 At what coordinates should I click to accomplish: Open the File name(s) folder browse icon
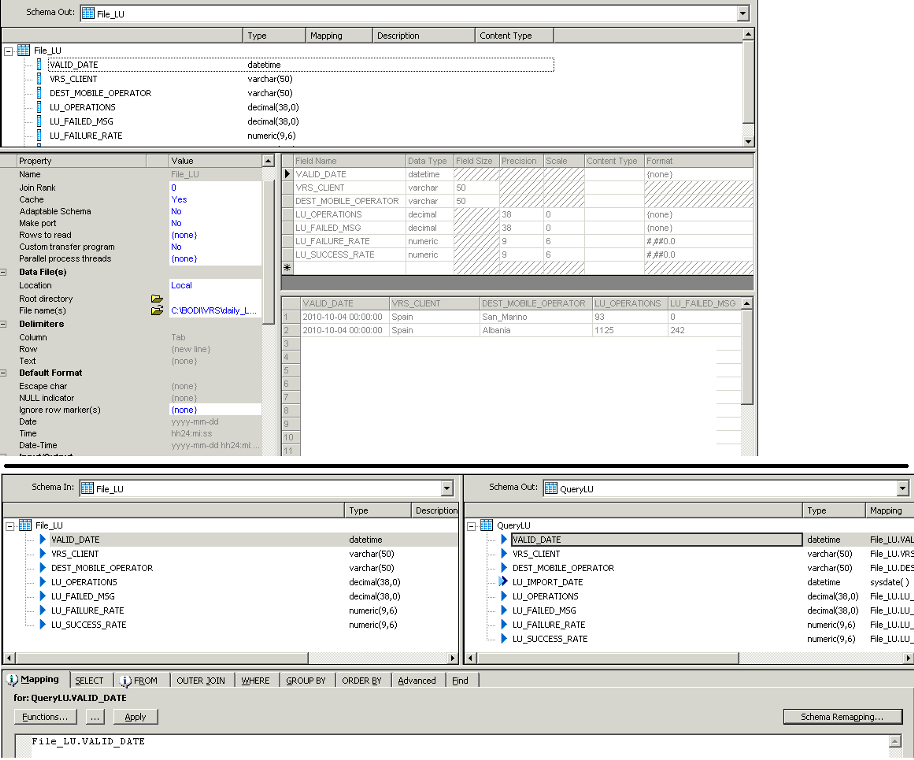156,311
